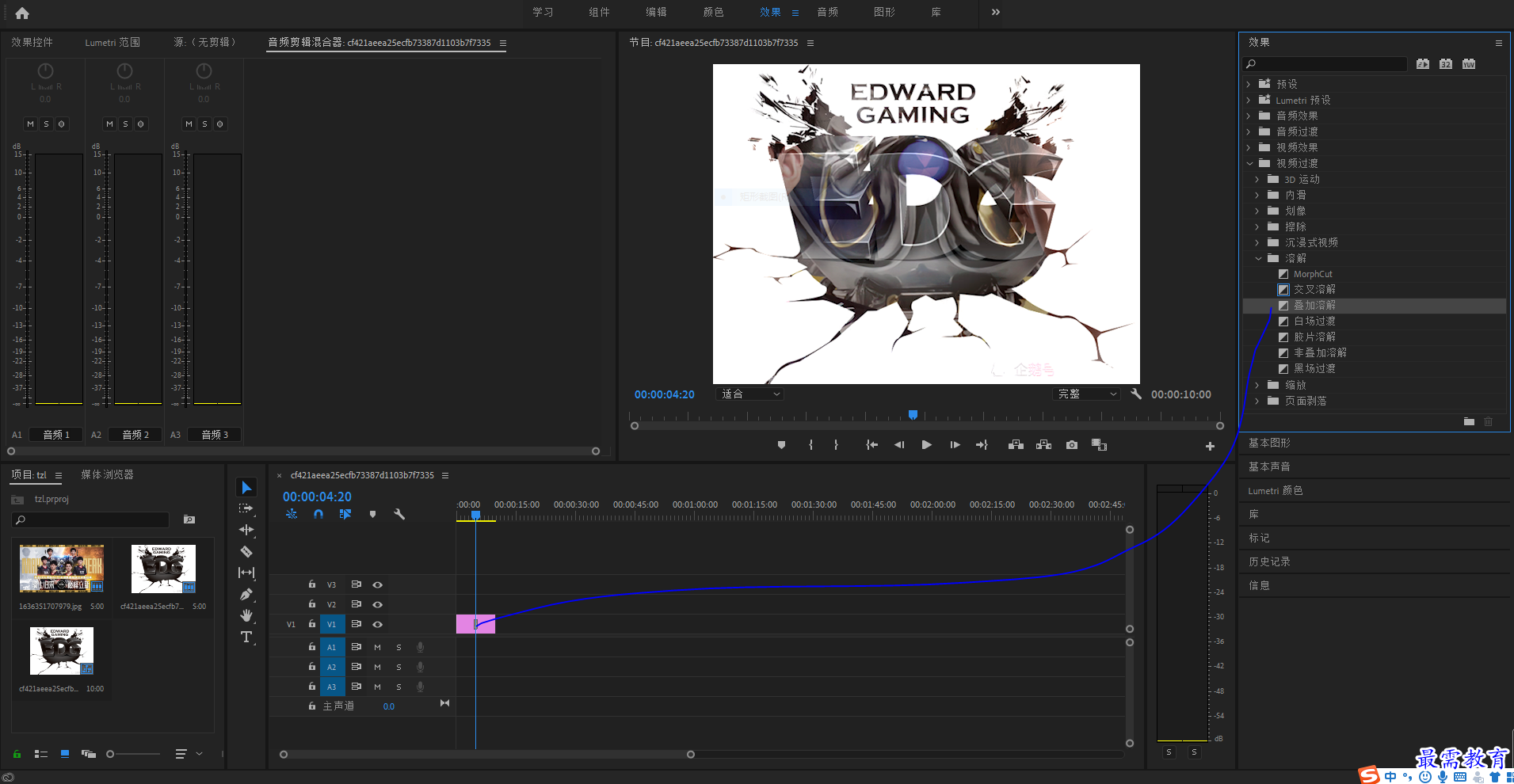1514x784 pixels.
Task: Export frame with camera icon
Action: pos(1071,445)
